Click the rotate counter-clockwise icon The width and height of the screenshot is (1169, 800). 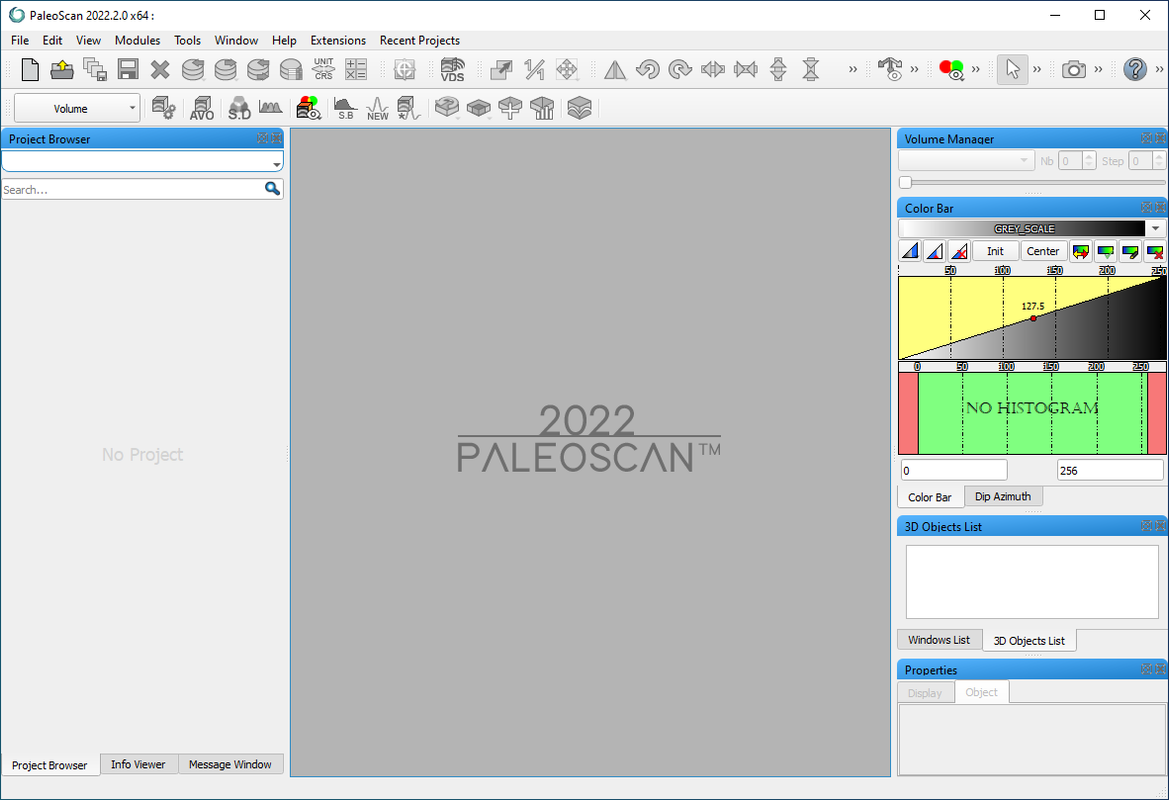click(x=648, y=69)
